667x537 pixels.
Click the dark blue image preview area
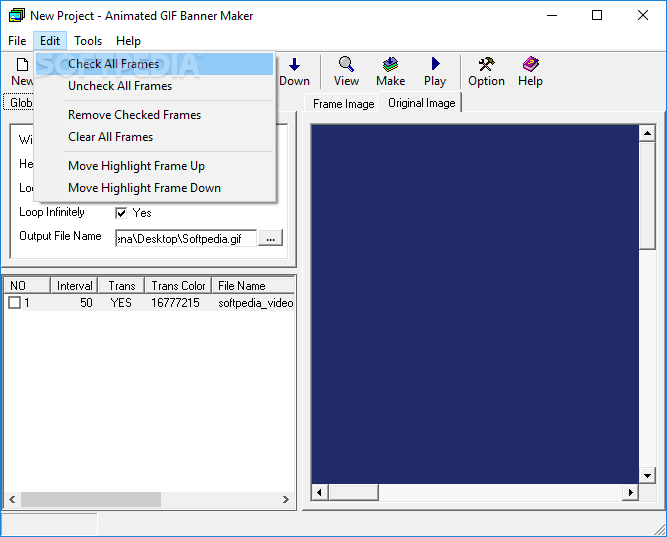coord(475,304)
